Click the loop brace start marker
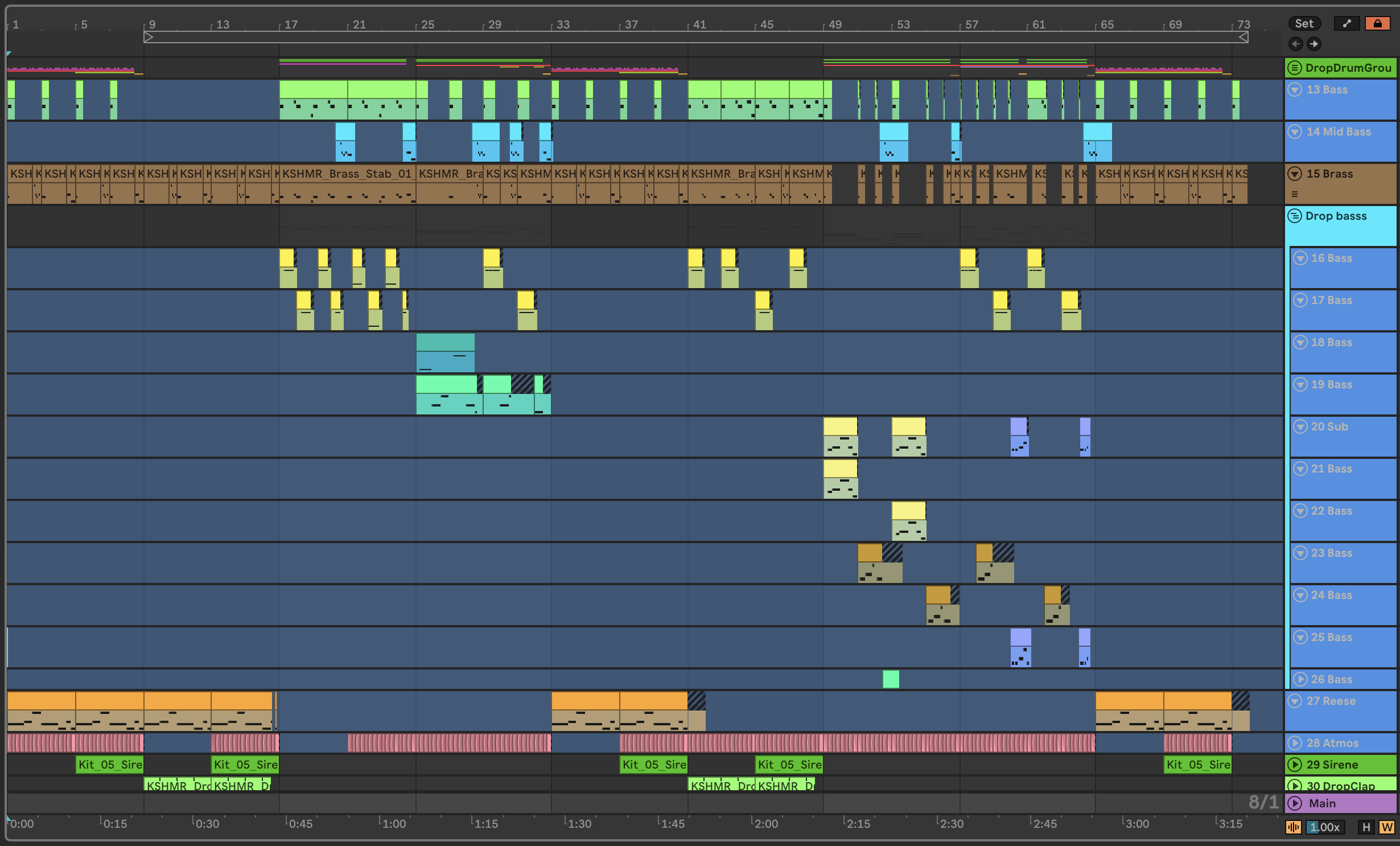The height and width of the screenshot is (846, 1400). [x=149, y=38]
